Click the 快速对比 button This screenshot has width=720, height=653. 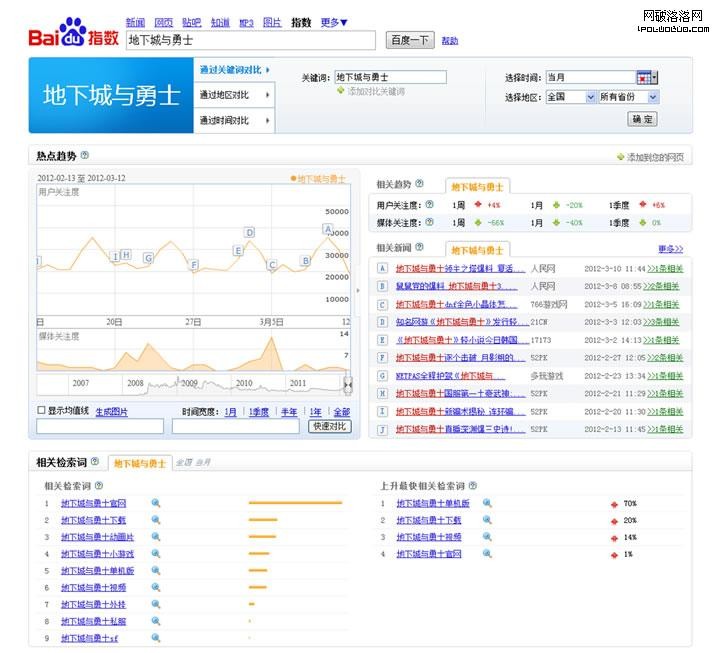pyautogui.click(x=329, y=427)
